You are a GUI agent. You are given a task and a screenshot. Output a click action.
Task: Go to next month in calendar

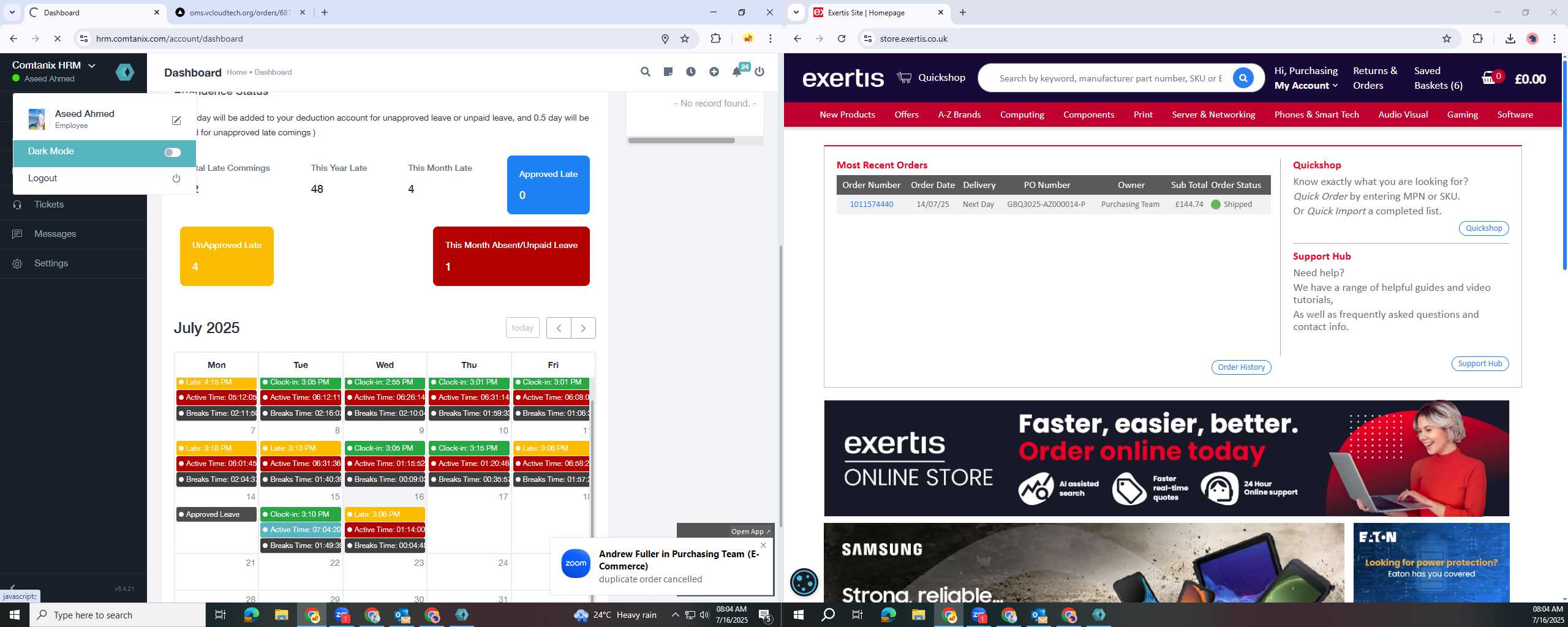583,328
